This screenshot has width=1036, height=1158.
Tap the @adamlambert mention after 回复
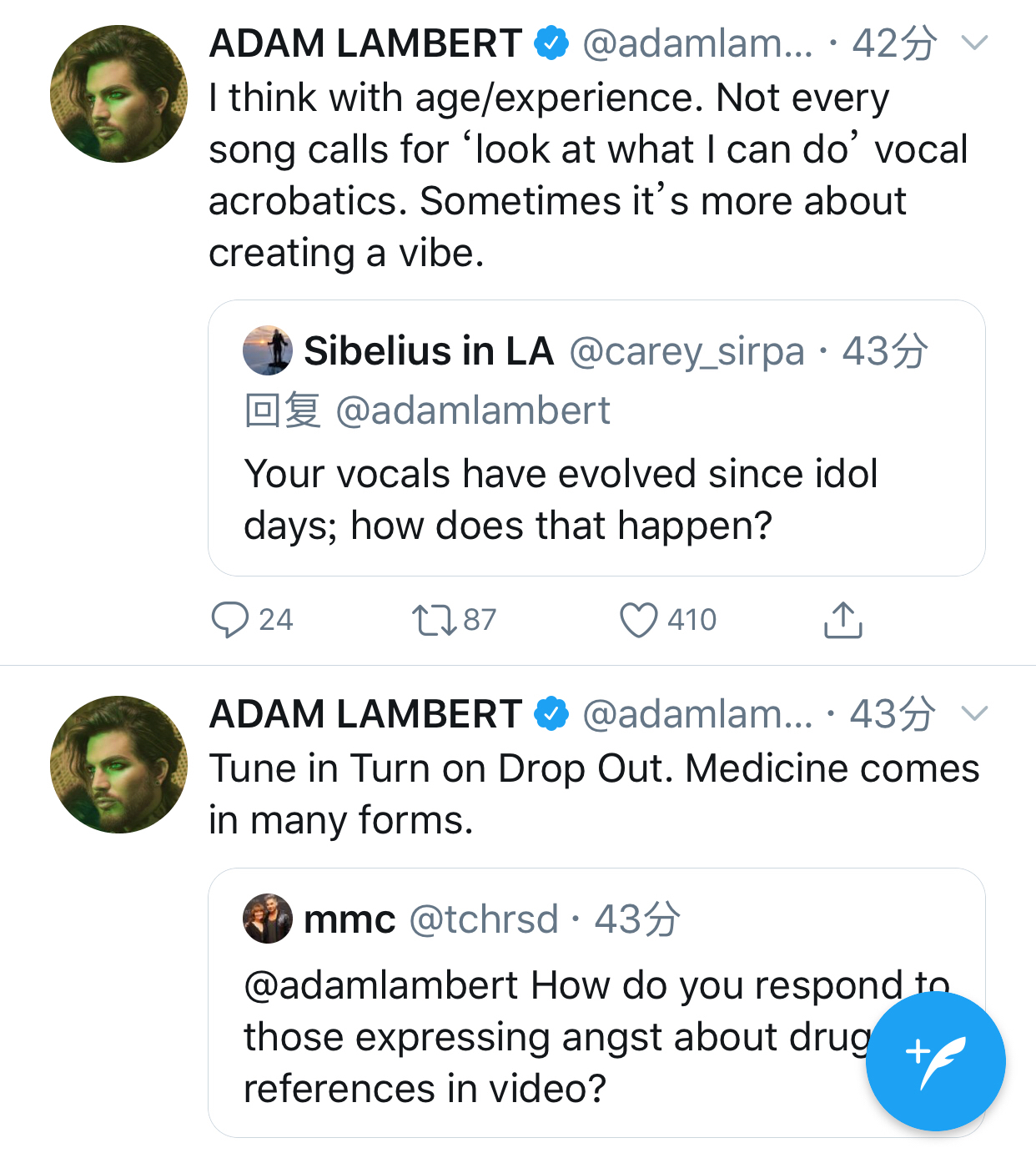click(473, 410)
